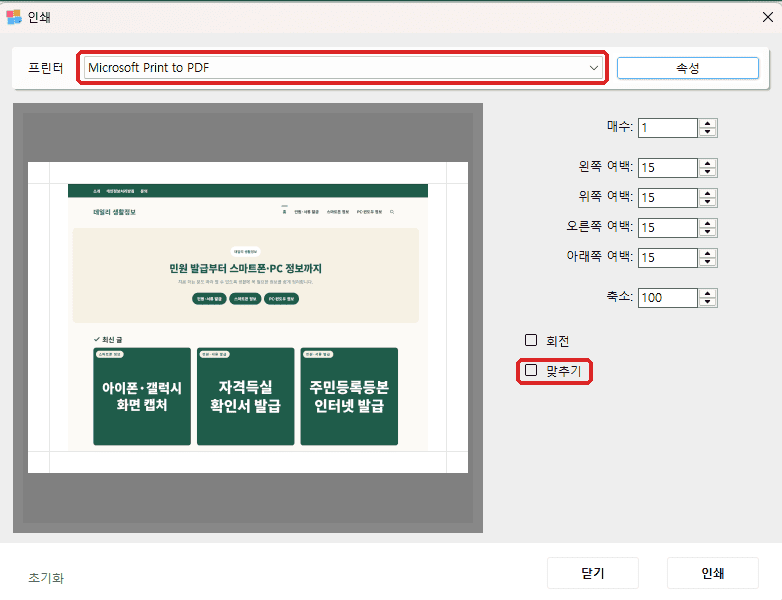
Task: Click the 축소 scale input field
Action: tap(667, 298)
